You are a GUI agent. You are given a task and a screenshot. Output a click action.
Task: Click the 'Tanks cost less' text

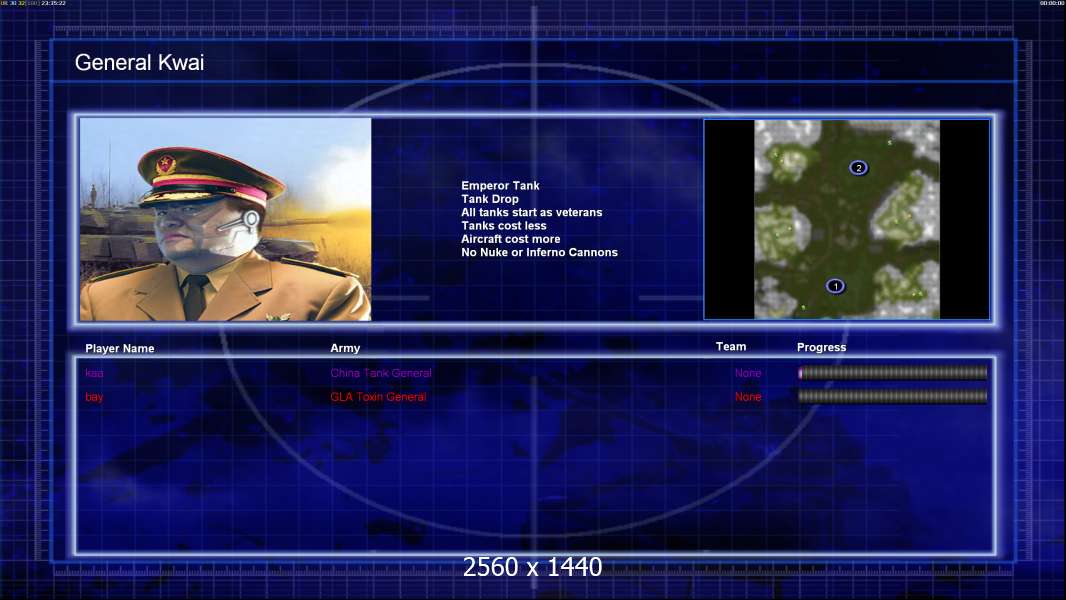pyautogui.click(x=504, y=226)
